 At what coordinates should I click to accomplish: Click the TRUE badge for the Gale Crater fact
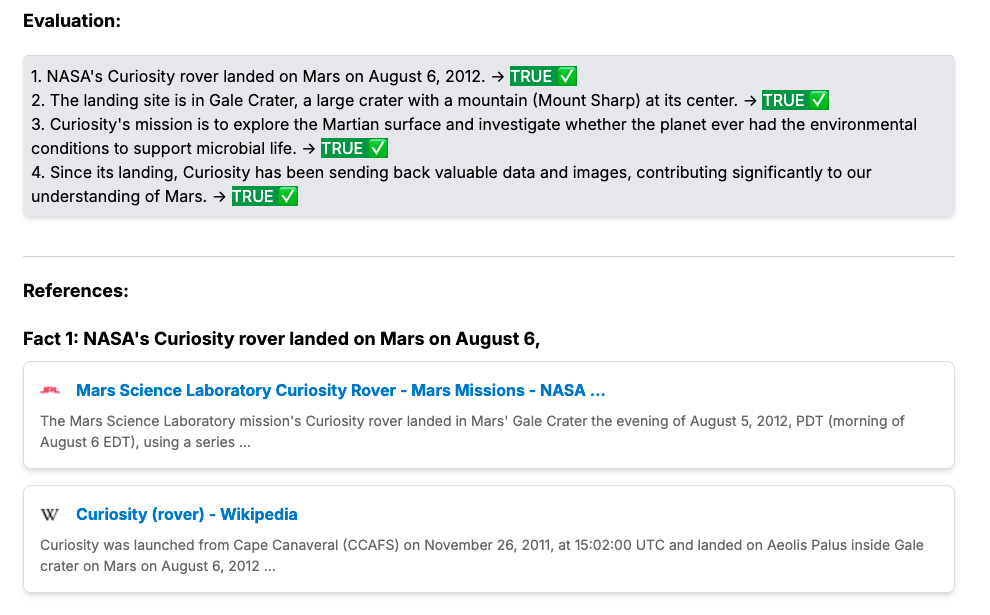coord(783,100)
